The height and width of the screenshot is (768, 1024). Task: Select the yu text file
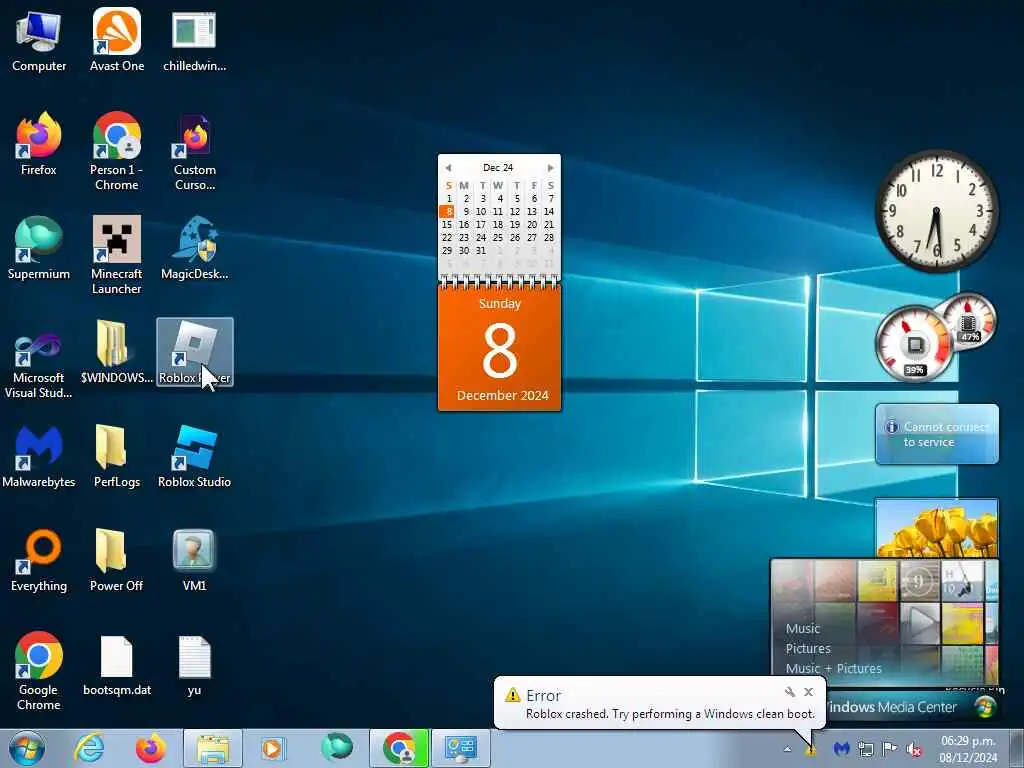(195, 665)
